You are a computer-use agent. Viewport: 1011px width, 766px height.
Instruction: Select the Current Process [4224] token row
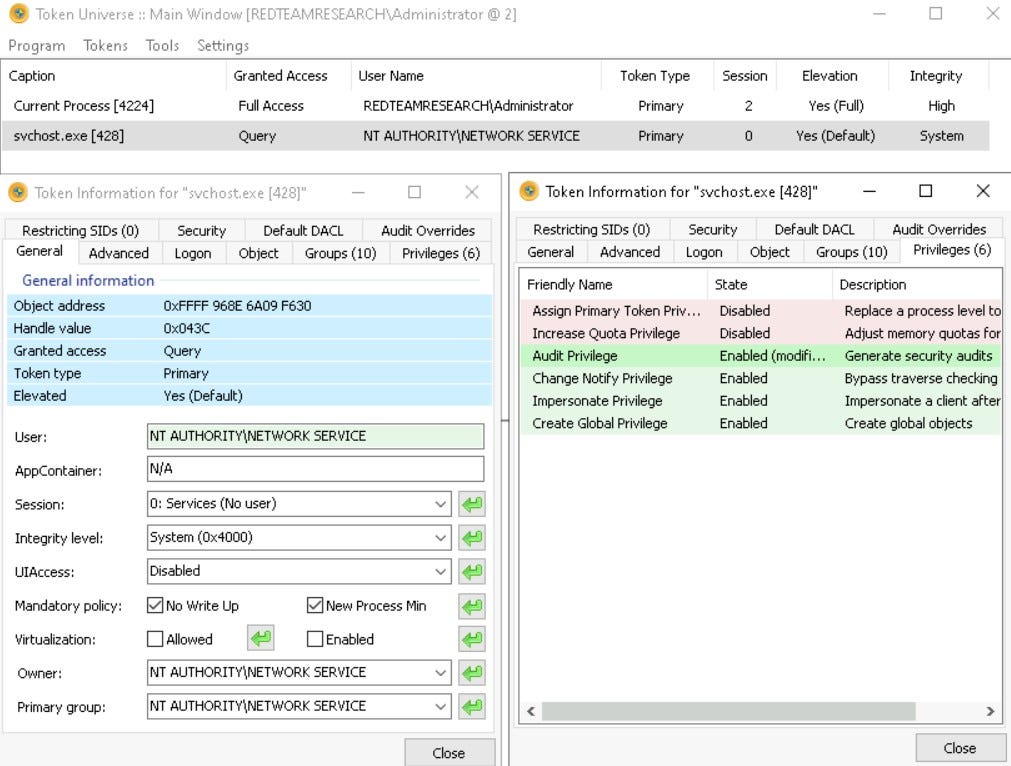coord(495,106)
